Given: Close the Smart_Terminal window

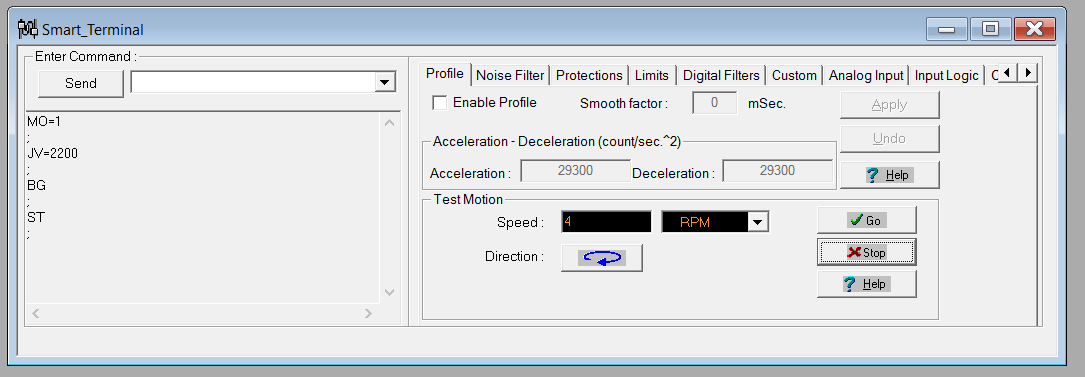Looking at the screenshot, I should pyautogui.click(x=1034, y=29).
